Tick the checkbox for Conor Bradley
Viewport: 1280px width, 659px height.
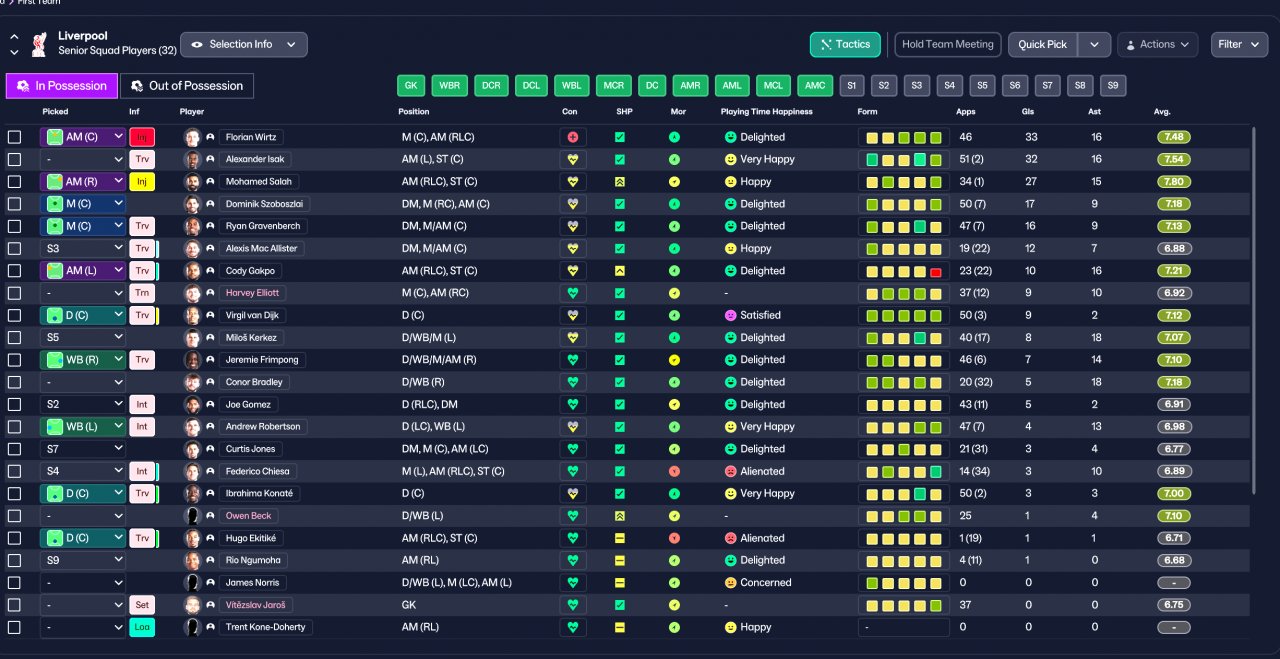pos(14,382)
